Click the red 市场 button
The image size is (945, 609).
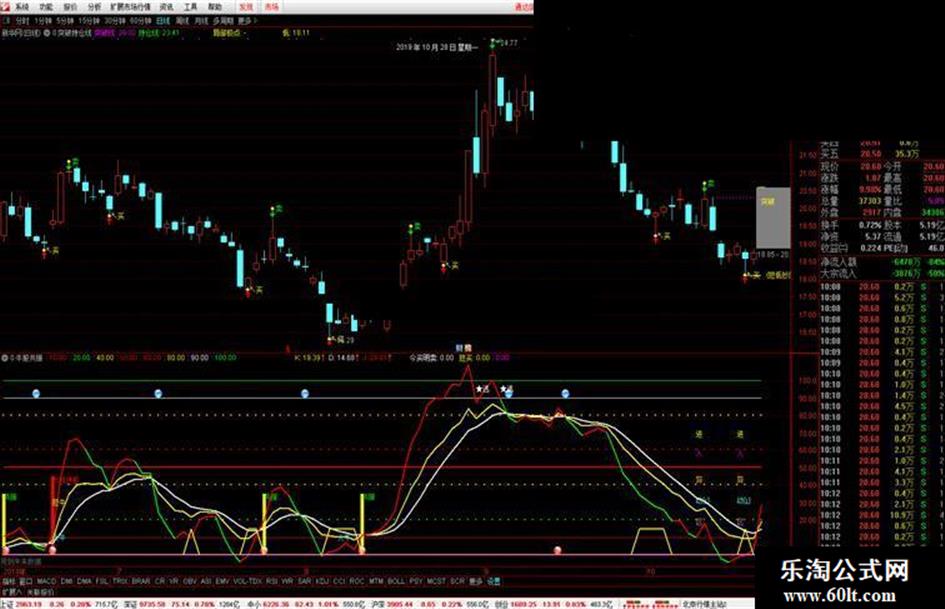[x=272, y=7]
